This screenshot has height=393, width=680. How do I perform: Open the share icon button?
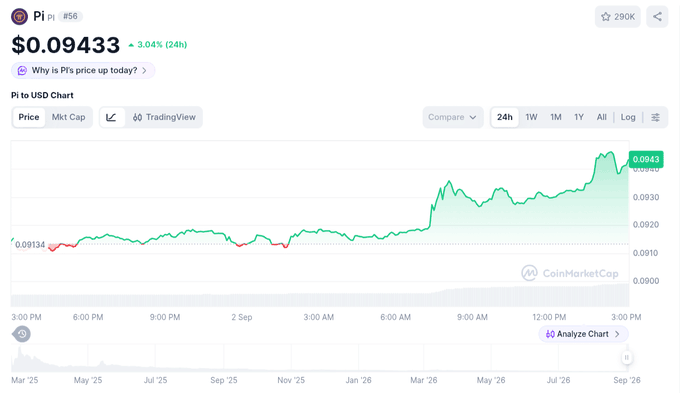click(657, 17)
